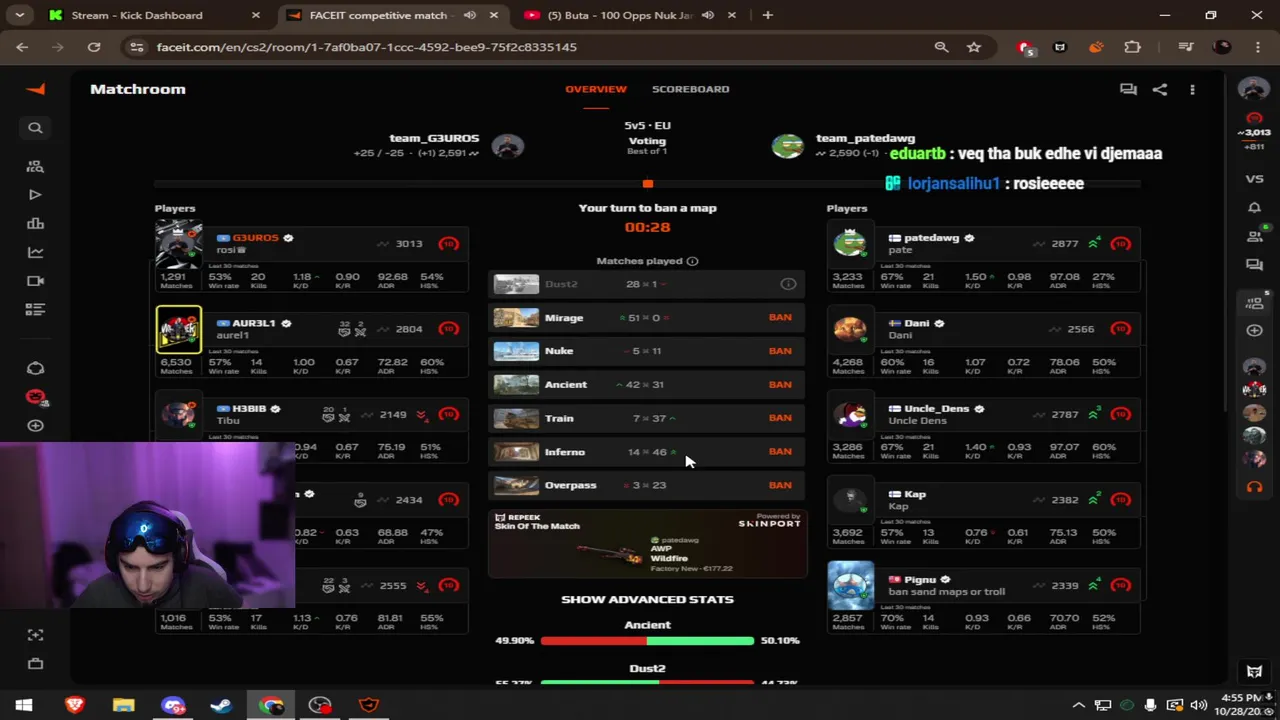Open patedawg player profile name
The width and height of the screenshot is (1280, 720).
(x=931, y=238)
